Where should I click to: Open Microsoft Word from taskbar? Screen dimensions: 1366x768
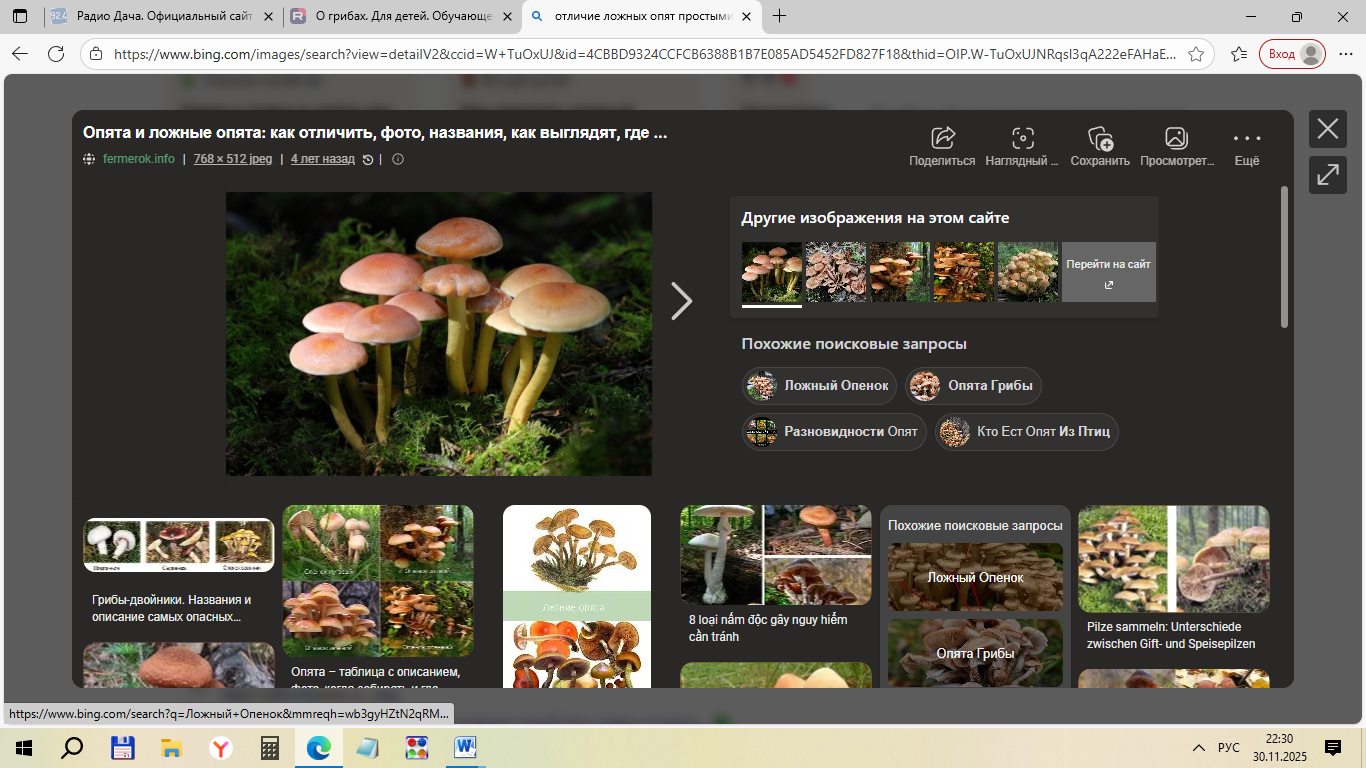click(466, 748)
